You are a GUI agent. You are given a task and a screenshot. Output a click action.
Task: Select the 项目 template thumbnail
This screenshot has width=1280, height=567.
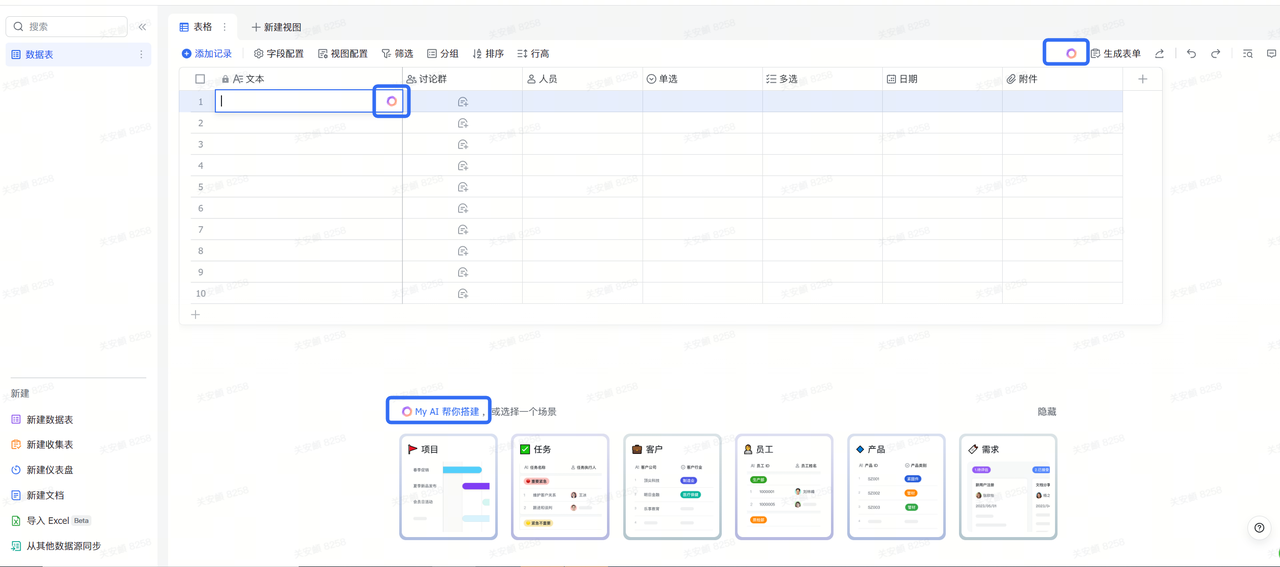point(449,487)
